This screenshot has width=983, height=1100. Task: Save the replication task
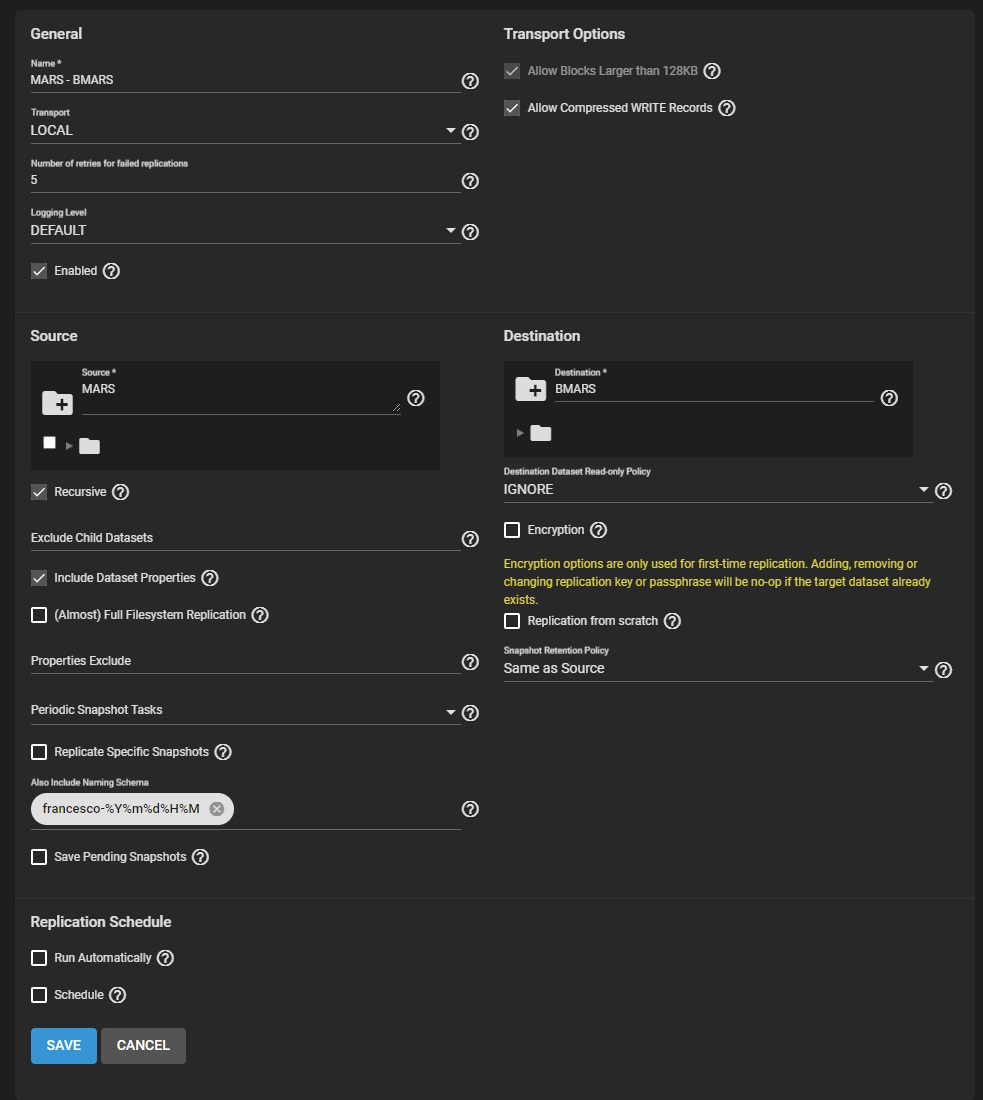tap(64, 1045)
